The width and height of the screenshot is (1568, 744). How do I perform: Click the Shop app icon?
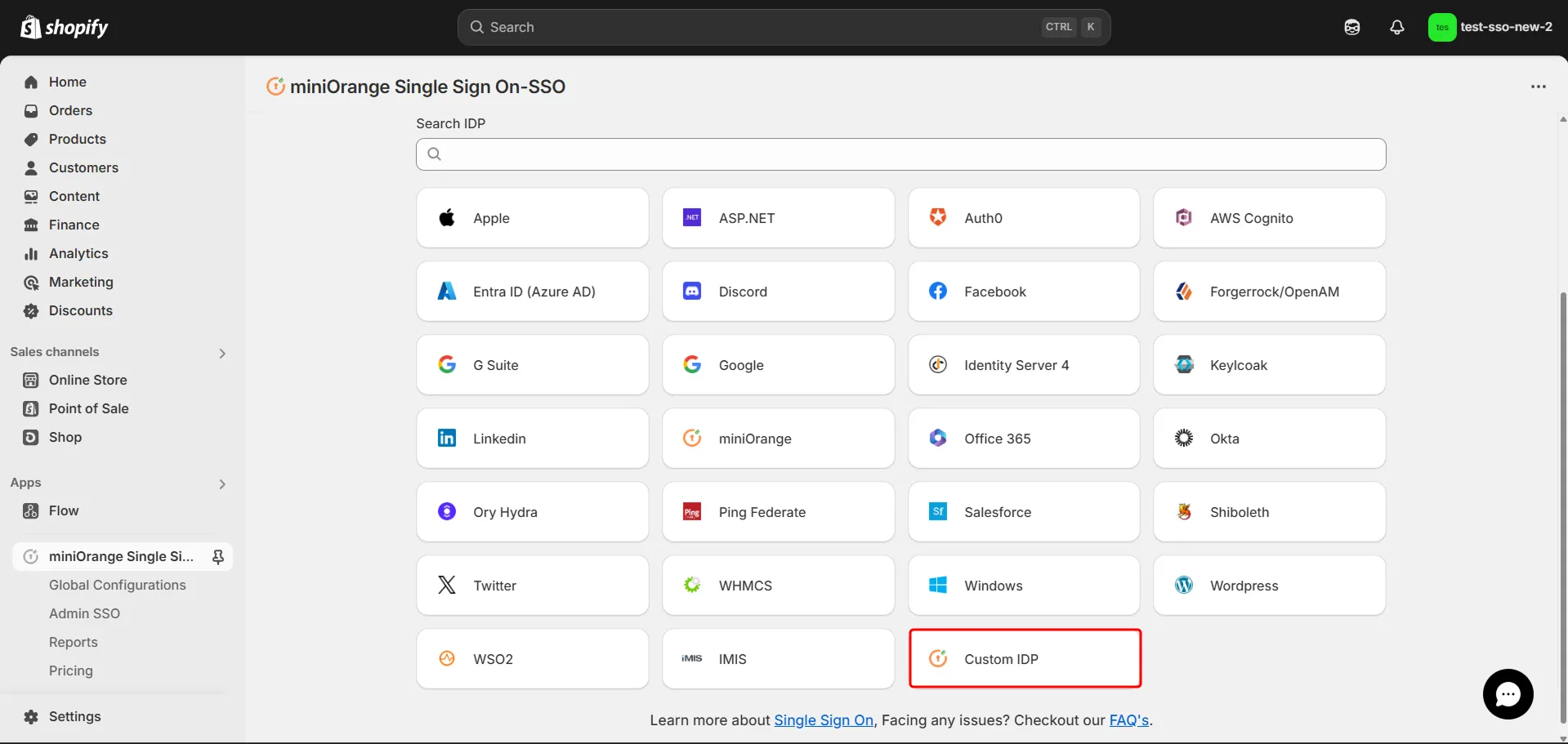tap(31, 437)
